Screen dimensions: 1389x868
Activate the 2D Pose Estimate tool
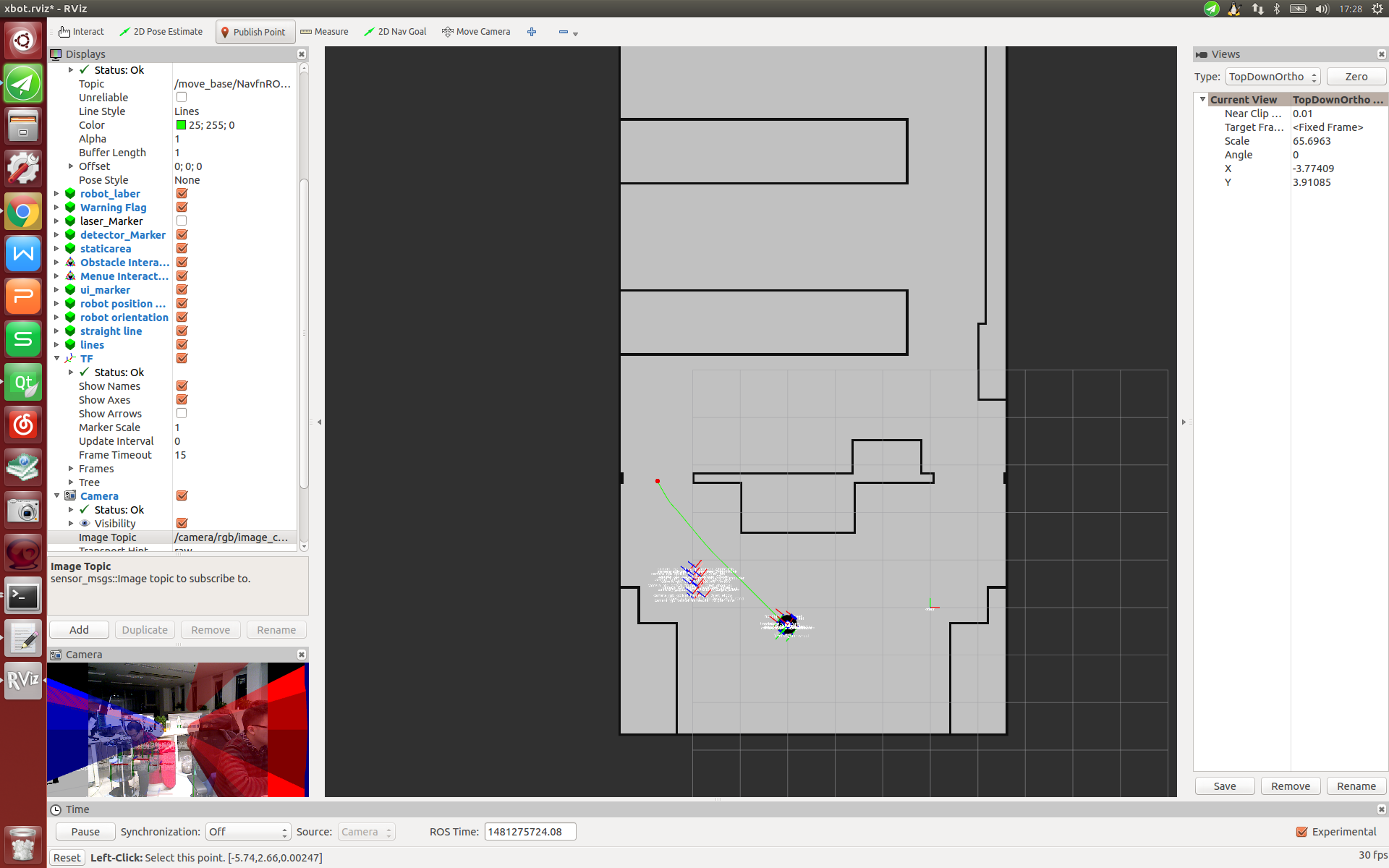pos(161,32)
